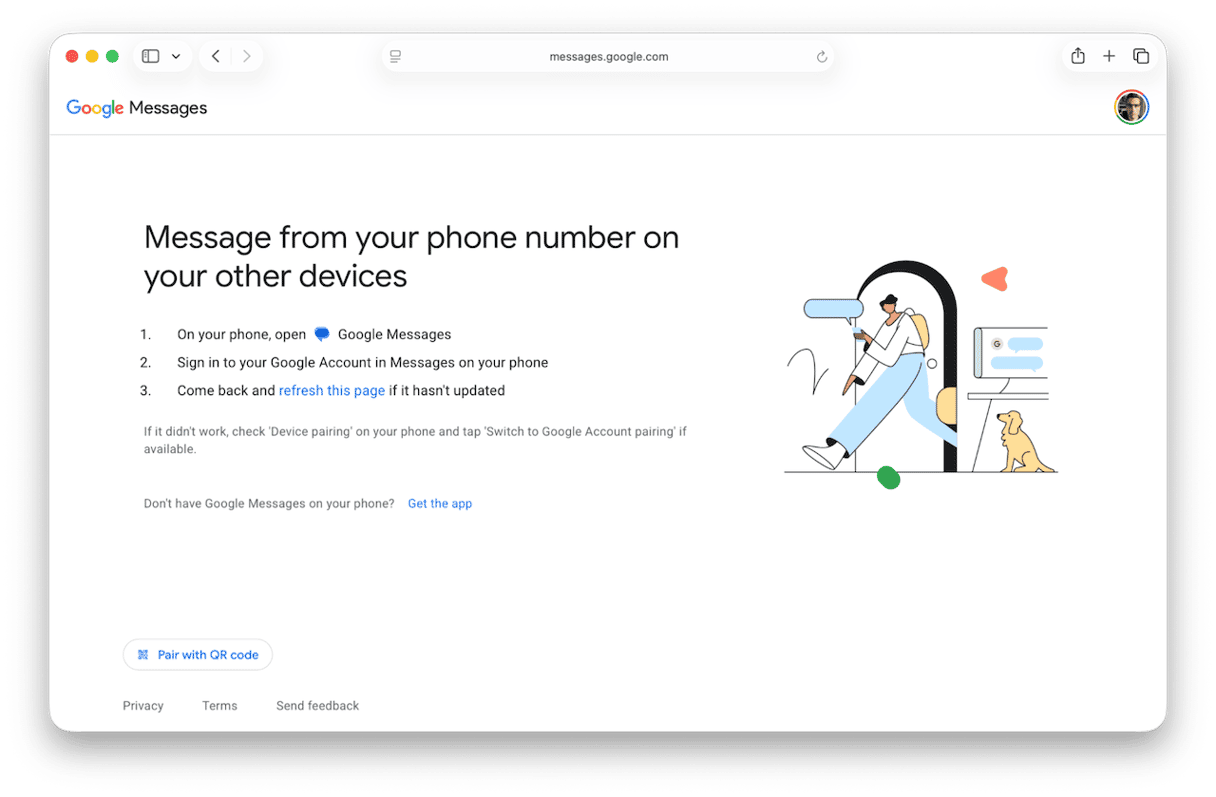Screen dimensions: 1216x797
Task: Open page menu icon in address bar
Action: coord(396,57)
